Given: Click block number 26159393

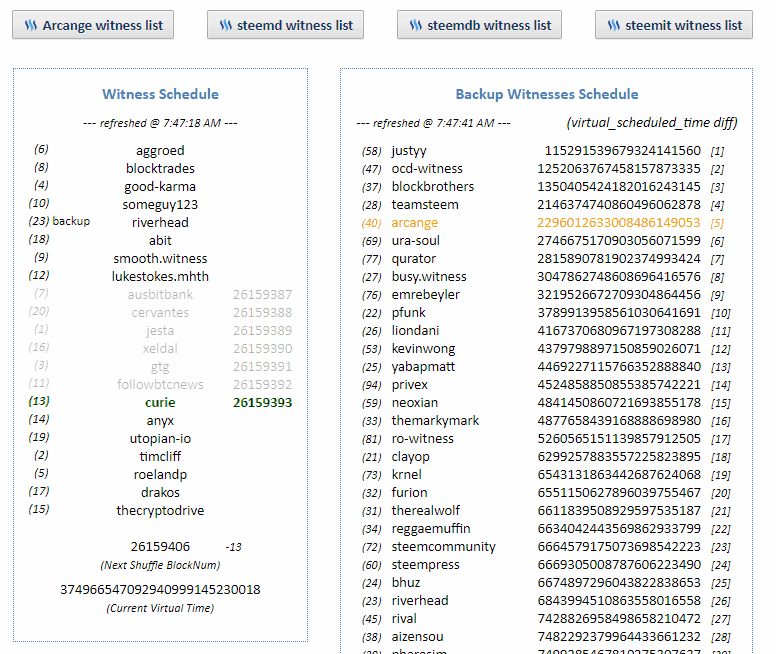Looking at the screenshot, I should [x=263, y=402].
